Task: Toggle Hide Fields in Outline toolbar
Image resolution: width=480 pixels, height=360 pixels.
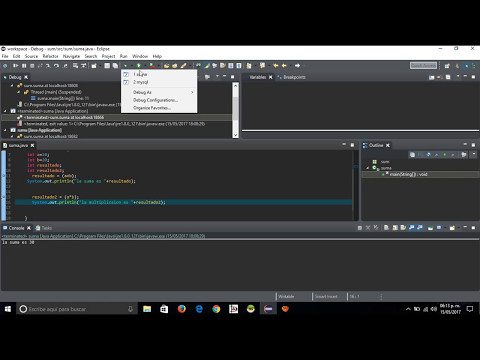Action: [x=429, y=155]
